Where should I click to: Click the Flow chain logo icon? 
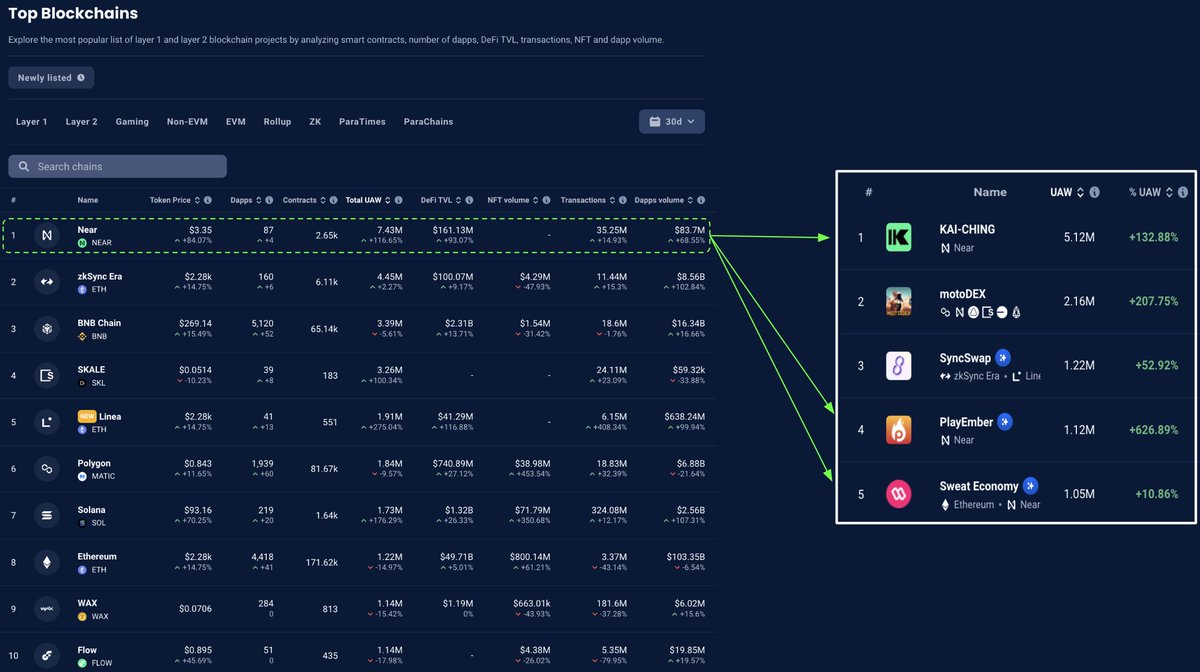(x=46, y=656)
